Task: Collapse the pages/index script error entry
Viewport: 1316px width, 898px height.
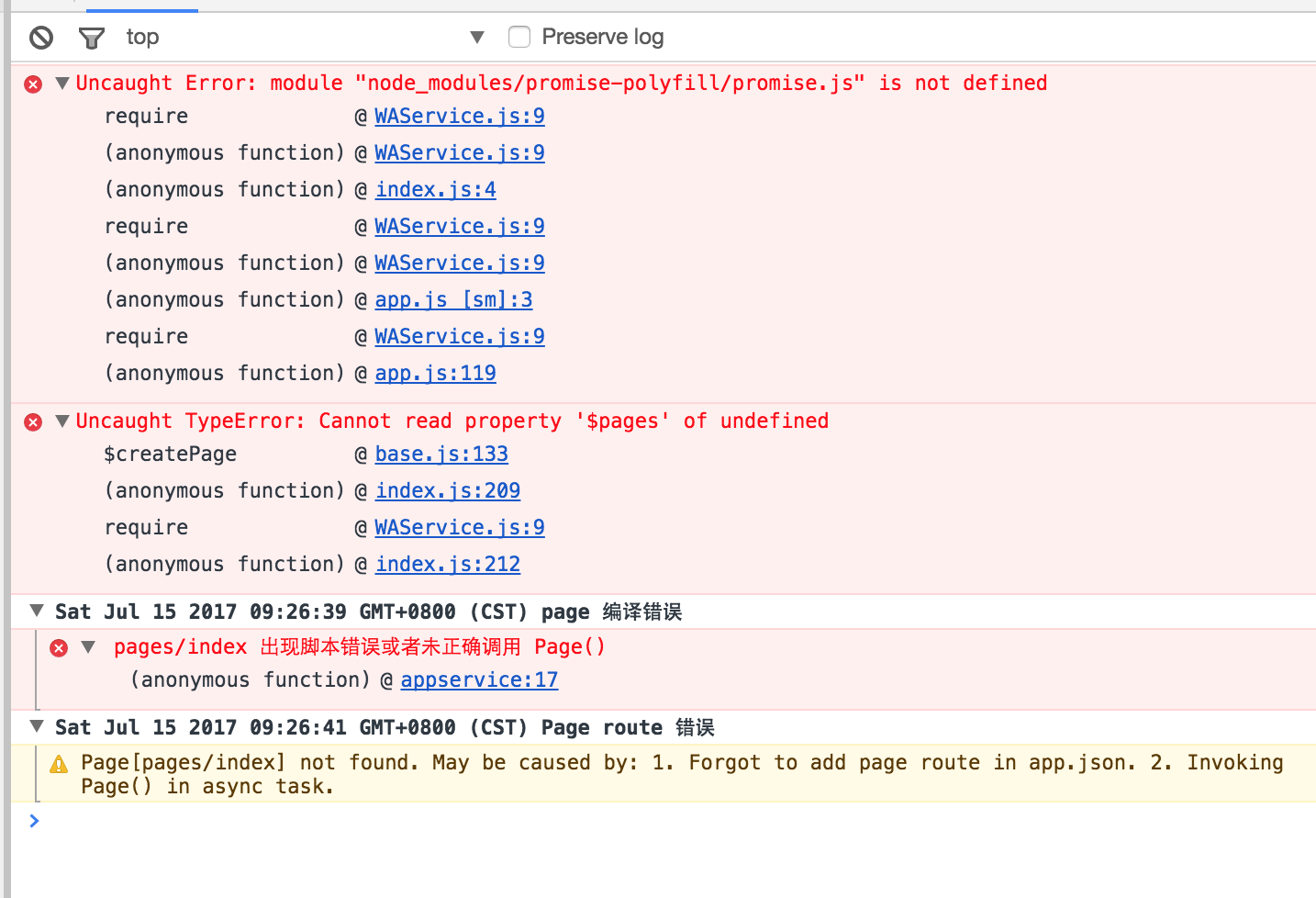Action: [x=87, y=646]
